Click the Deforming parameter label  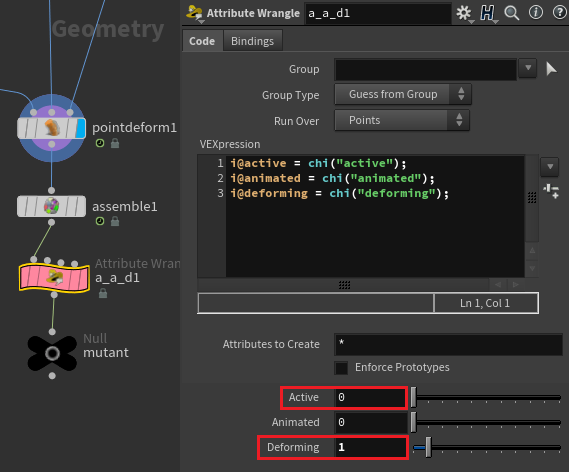coord(293,447)
